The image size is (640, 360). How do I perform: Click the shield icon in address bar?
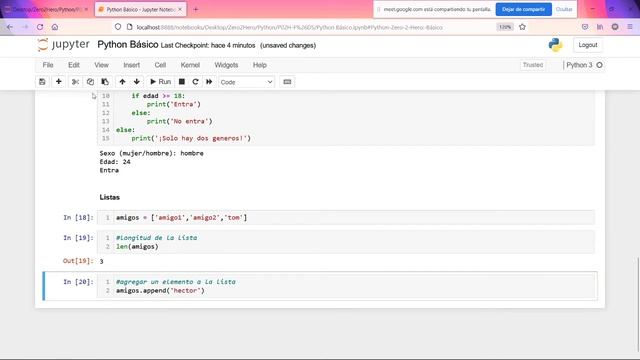coord(118,27)
